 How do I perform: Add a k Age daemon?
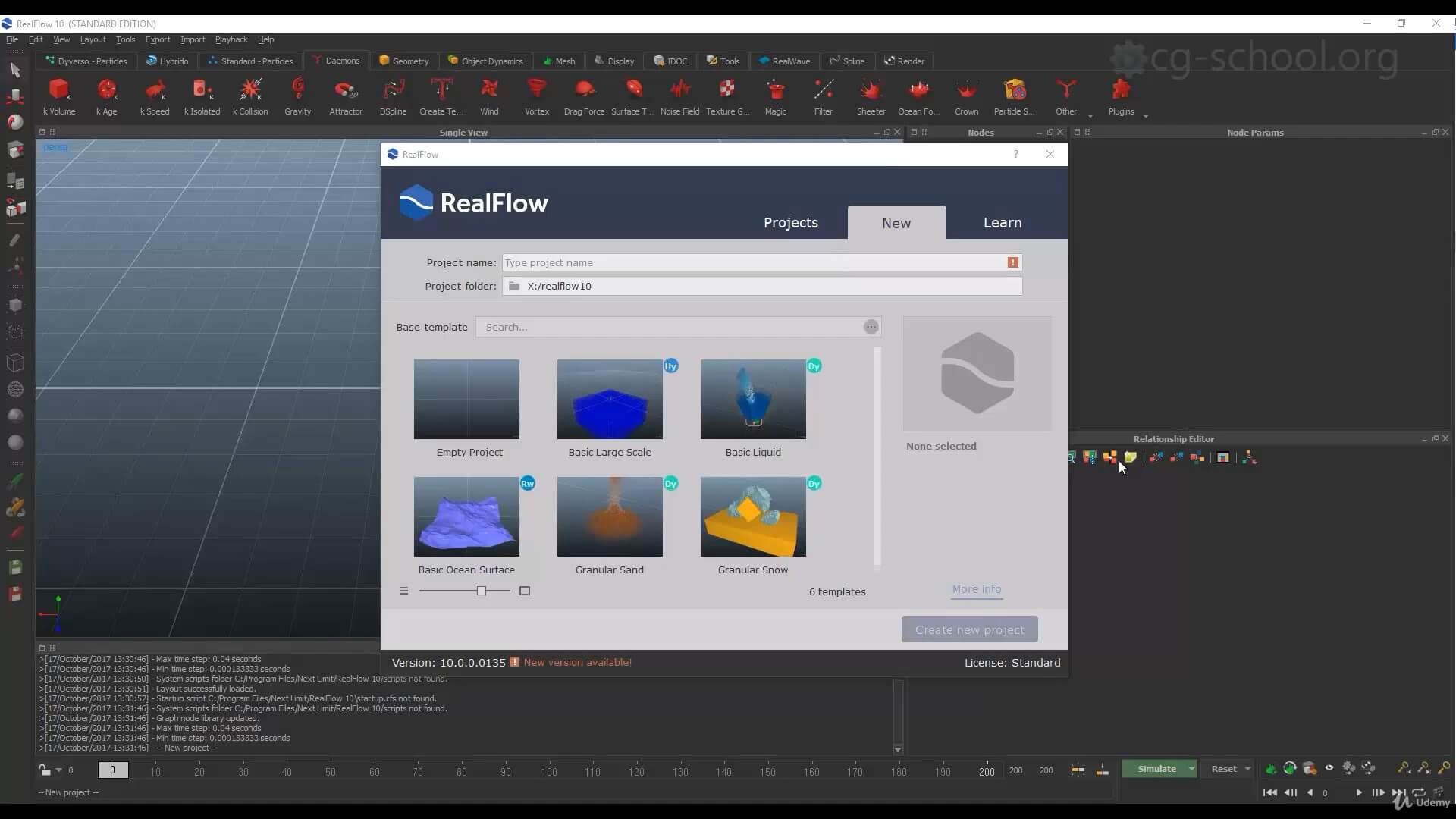point(107,96)
